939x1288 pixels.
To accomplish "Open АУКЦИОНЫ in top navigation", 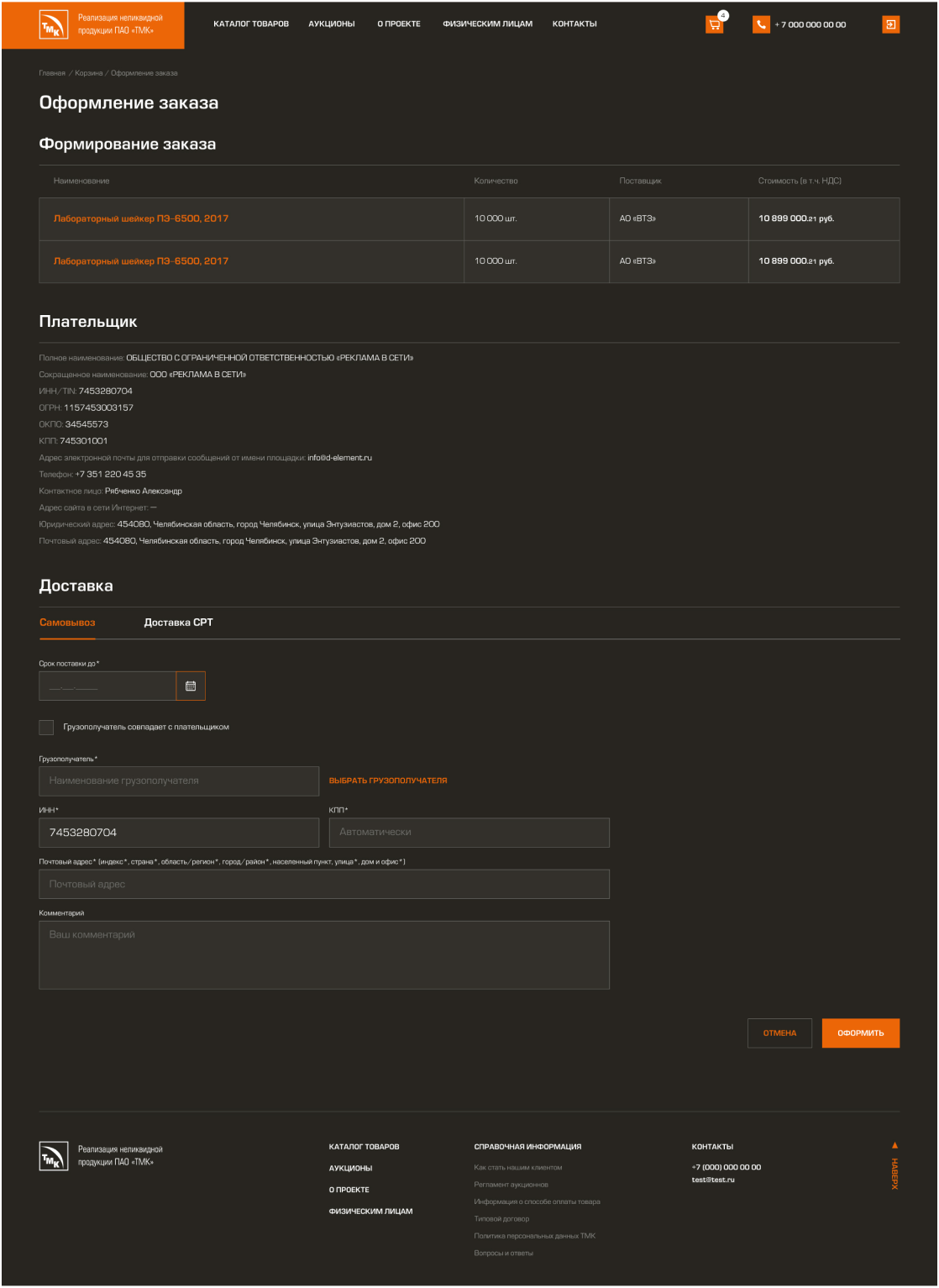I will tap(332, 24).
